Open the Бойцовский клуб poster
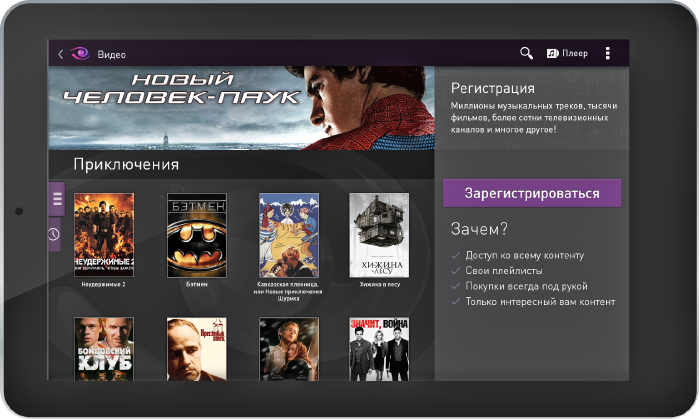700x420 pixels. tap(104, 349)
